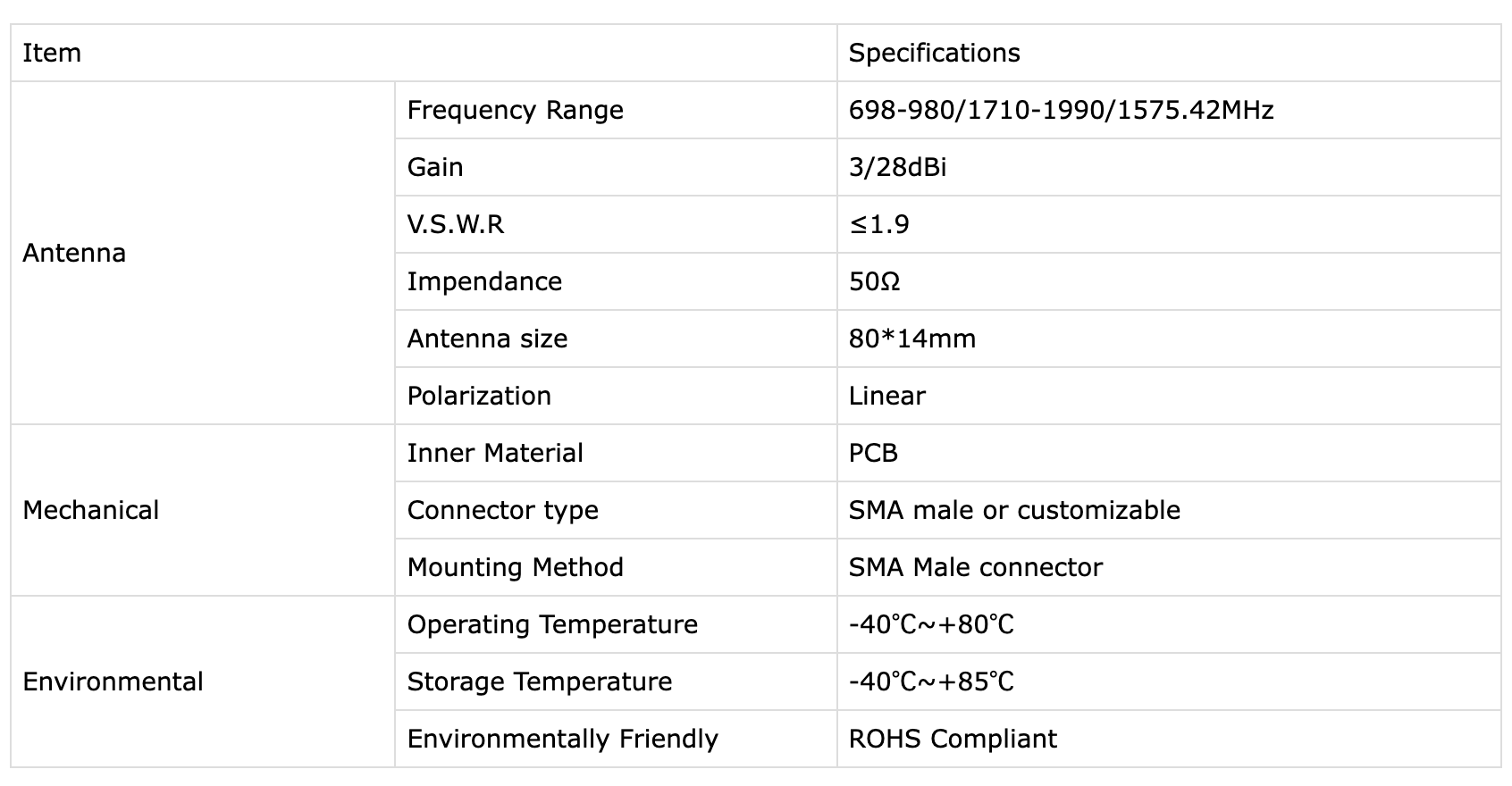Click the 698-980/1710-1990/1575.42MHz value
The image size is (1512, 786).
click(x=1061, y=110)
